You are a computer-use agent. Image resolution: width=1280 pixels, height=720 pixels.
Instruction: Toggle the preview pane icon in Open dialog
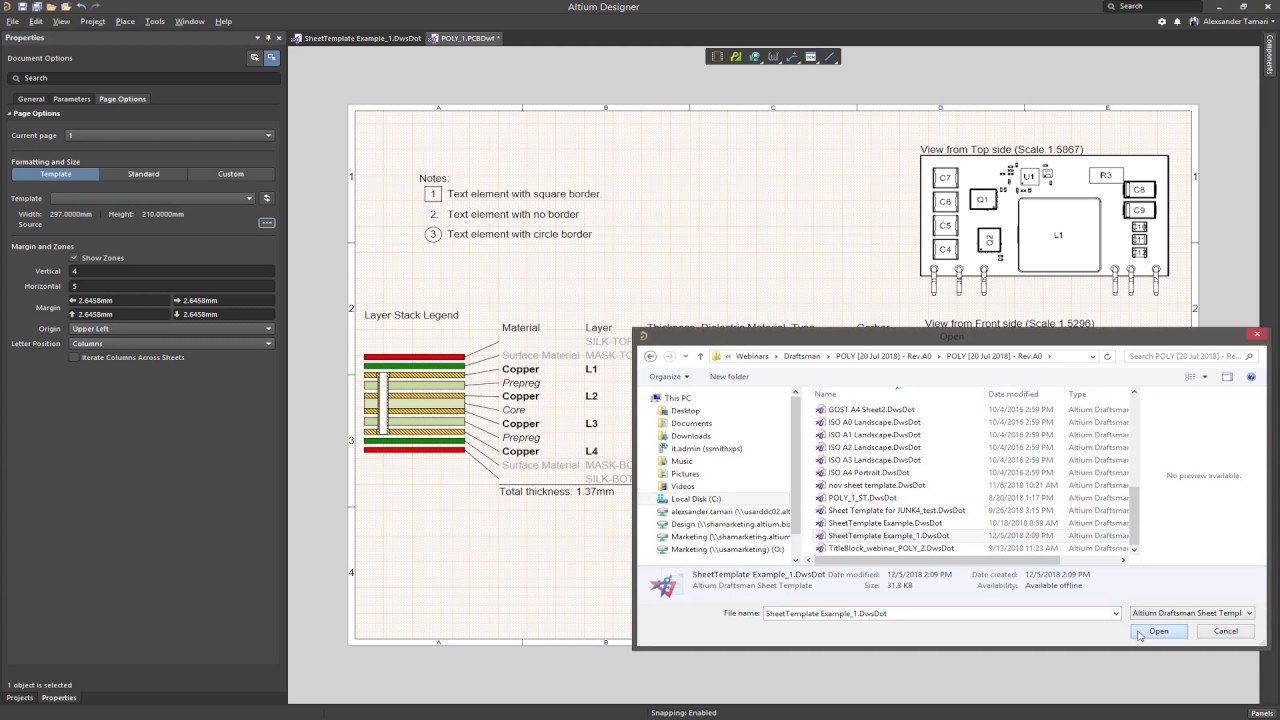[x=1227, y=377]
